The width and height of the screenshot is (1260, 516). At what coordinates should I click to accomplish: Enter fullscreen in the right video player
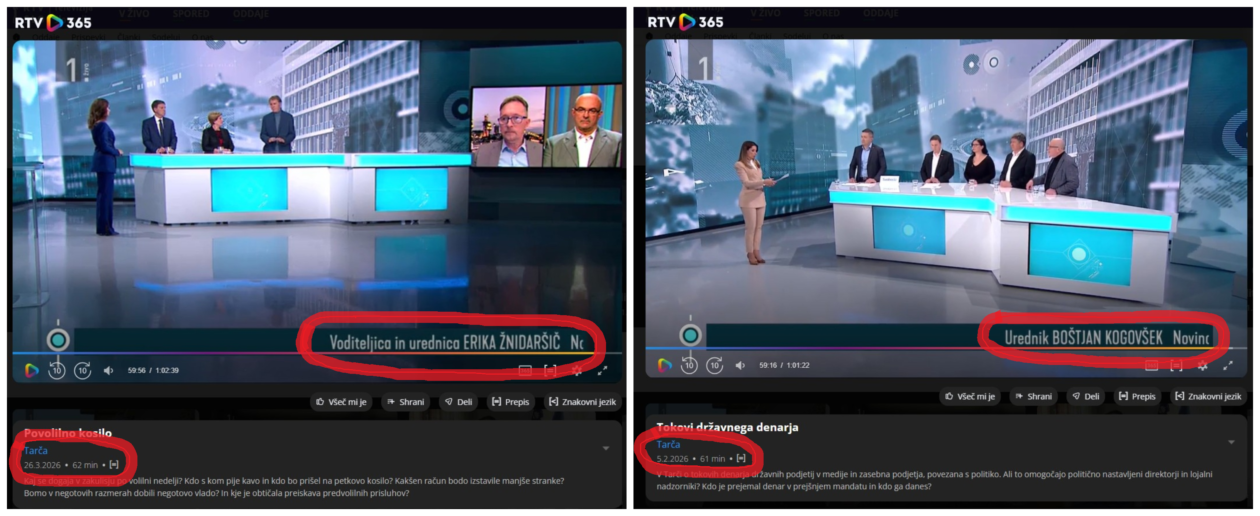[1228, 366]
